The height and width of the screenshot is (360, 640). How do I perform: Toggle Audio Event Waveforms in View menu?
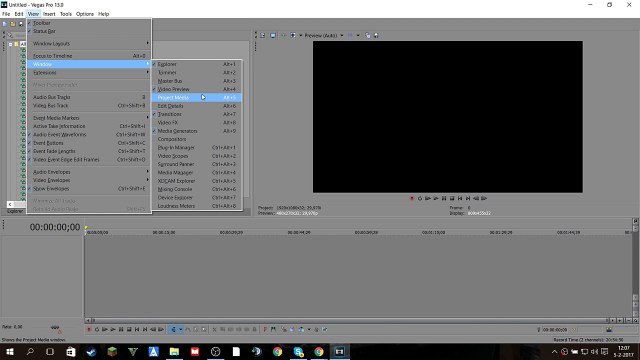(89, 134)
